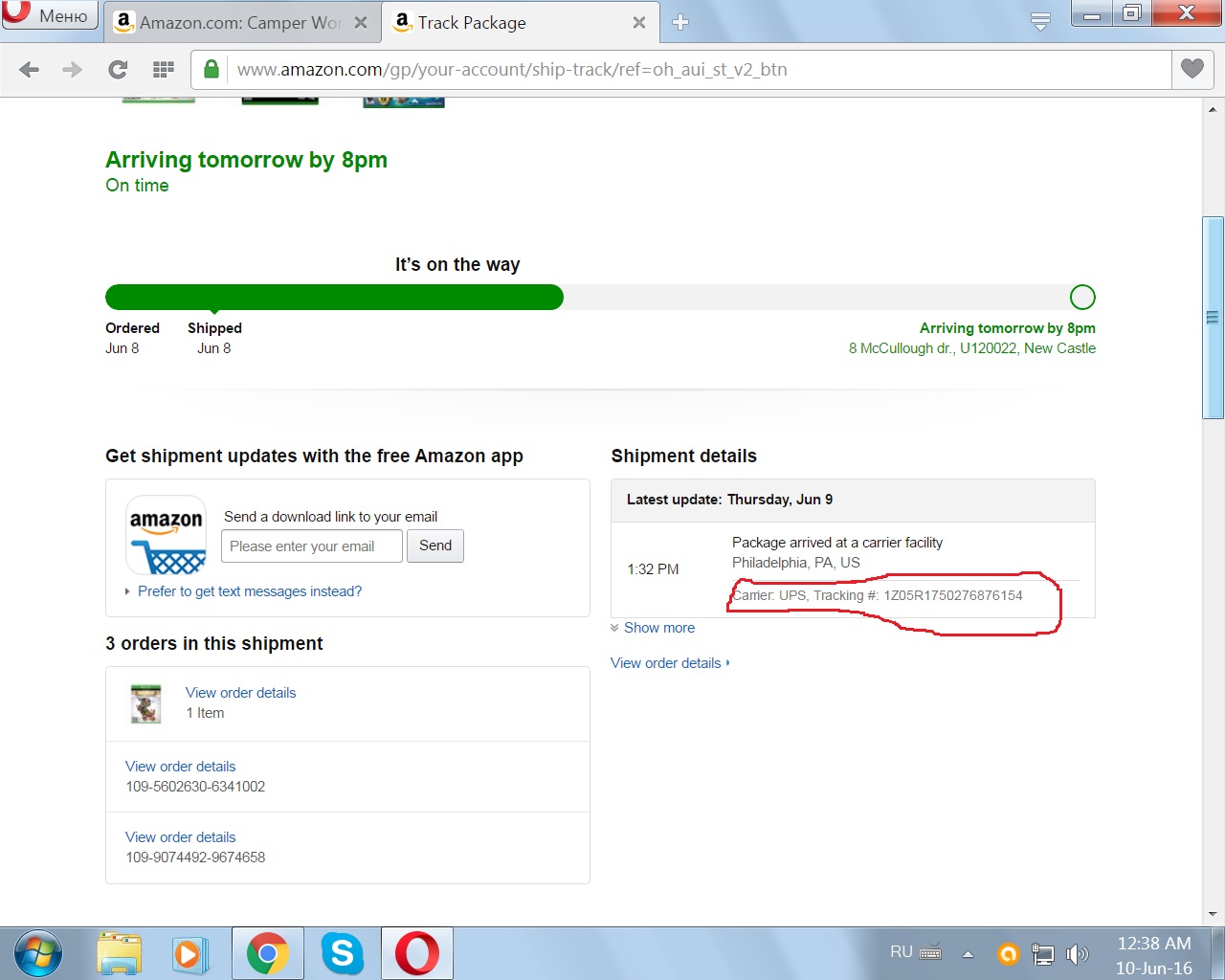Open Skype from the taskbar
The height and width of the screenshot is (980, 1225).
click(342, 953)
